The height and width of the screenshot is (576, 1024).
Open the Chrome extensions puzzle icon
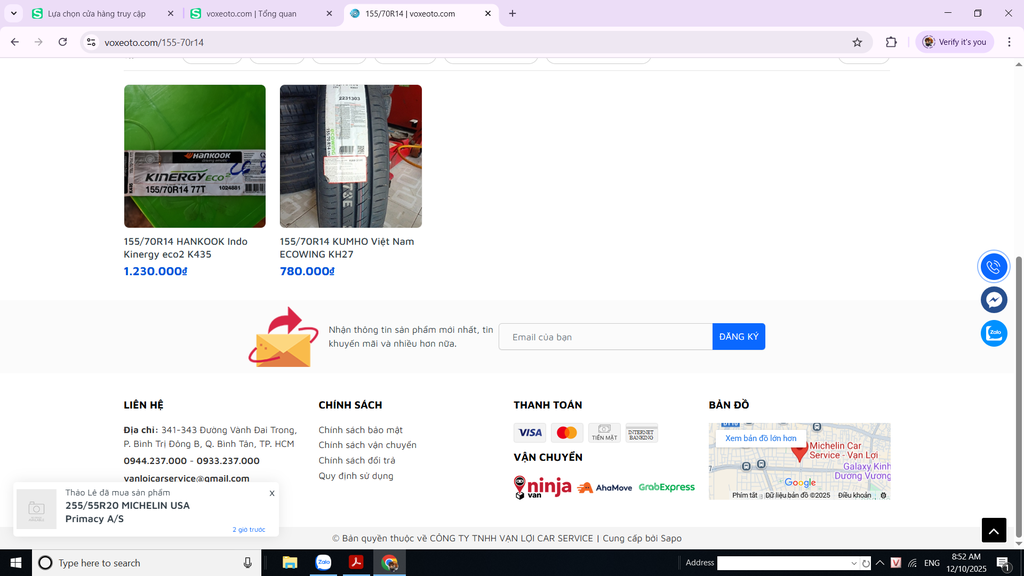click(891, 42)
